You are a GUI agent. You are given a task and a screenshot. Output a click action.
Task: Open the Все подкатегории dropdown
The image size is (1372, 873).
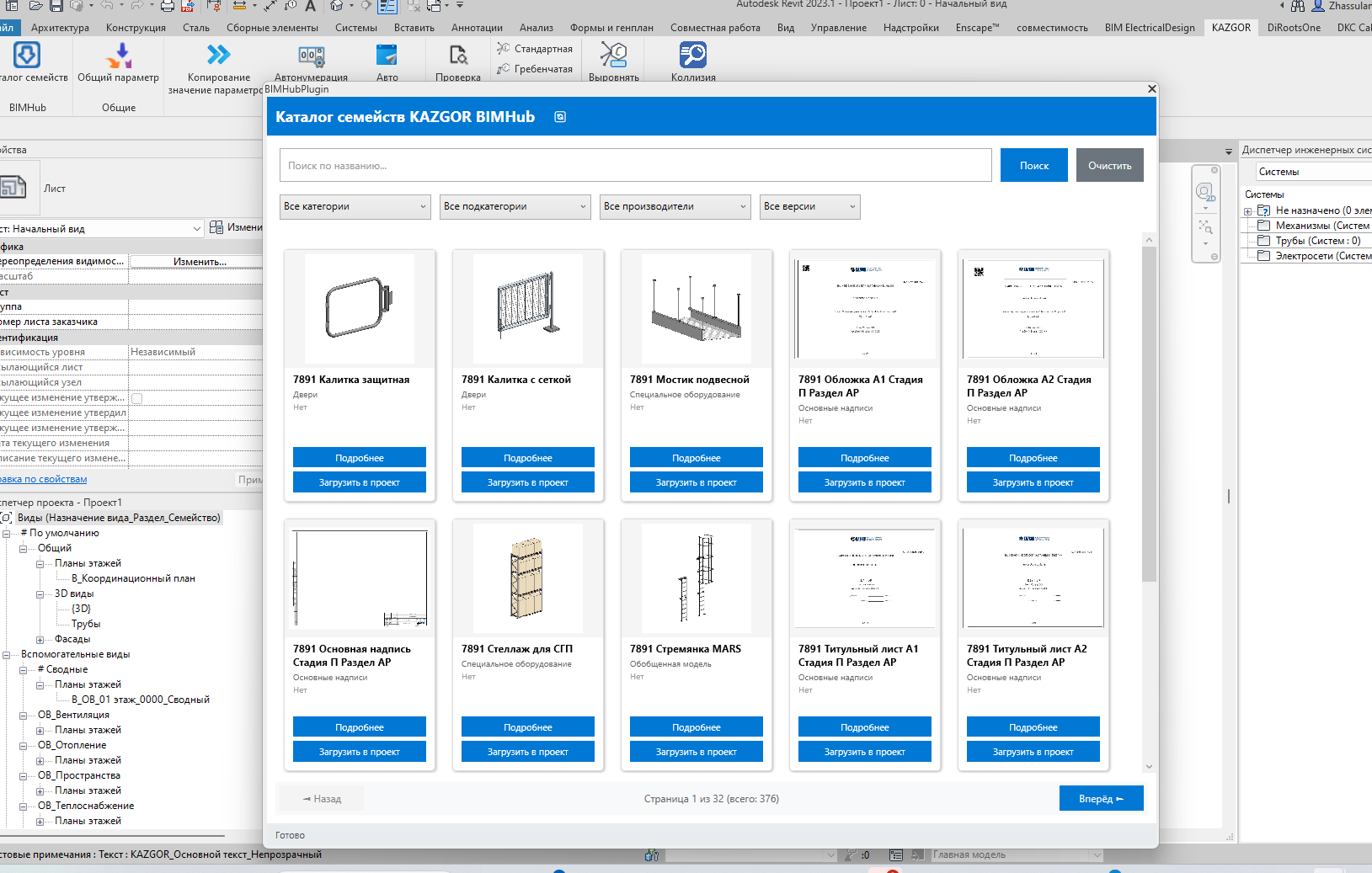coord(515,207)
